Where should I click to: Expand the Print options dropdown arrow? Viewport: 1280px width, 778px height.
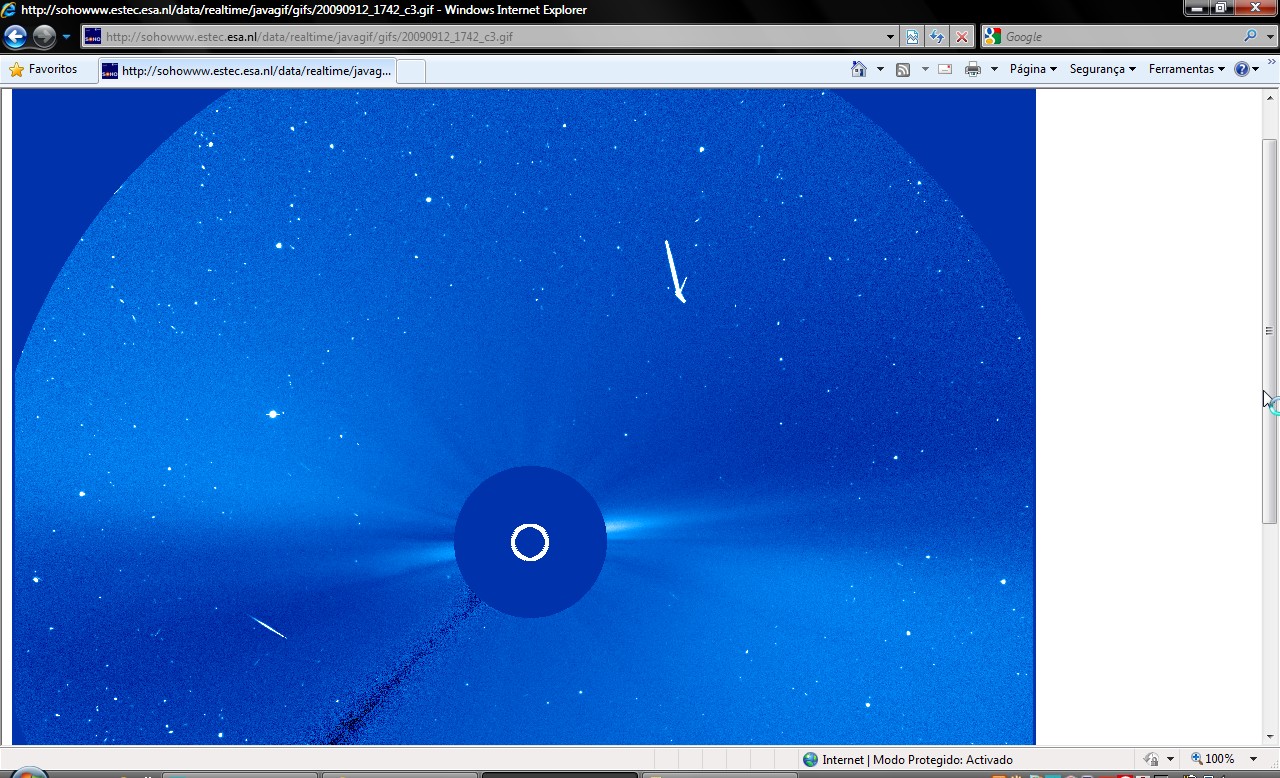[994, 69]
